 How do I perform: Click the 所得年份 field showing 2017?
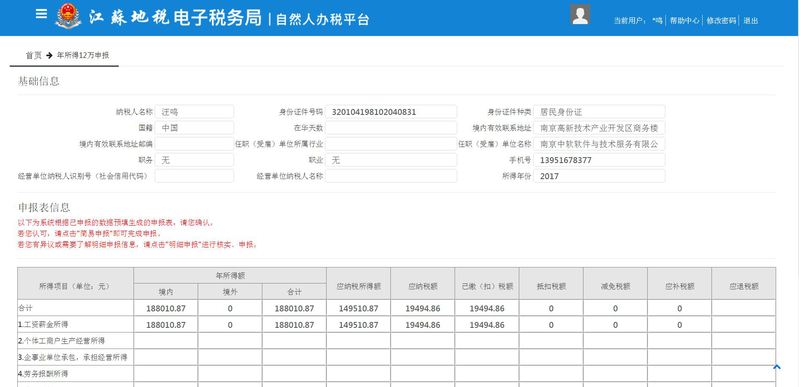point(599,176)
